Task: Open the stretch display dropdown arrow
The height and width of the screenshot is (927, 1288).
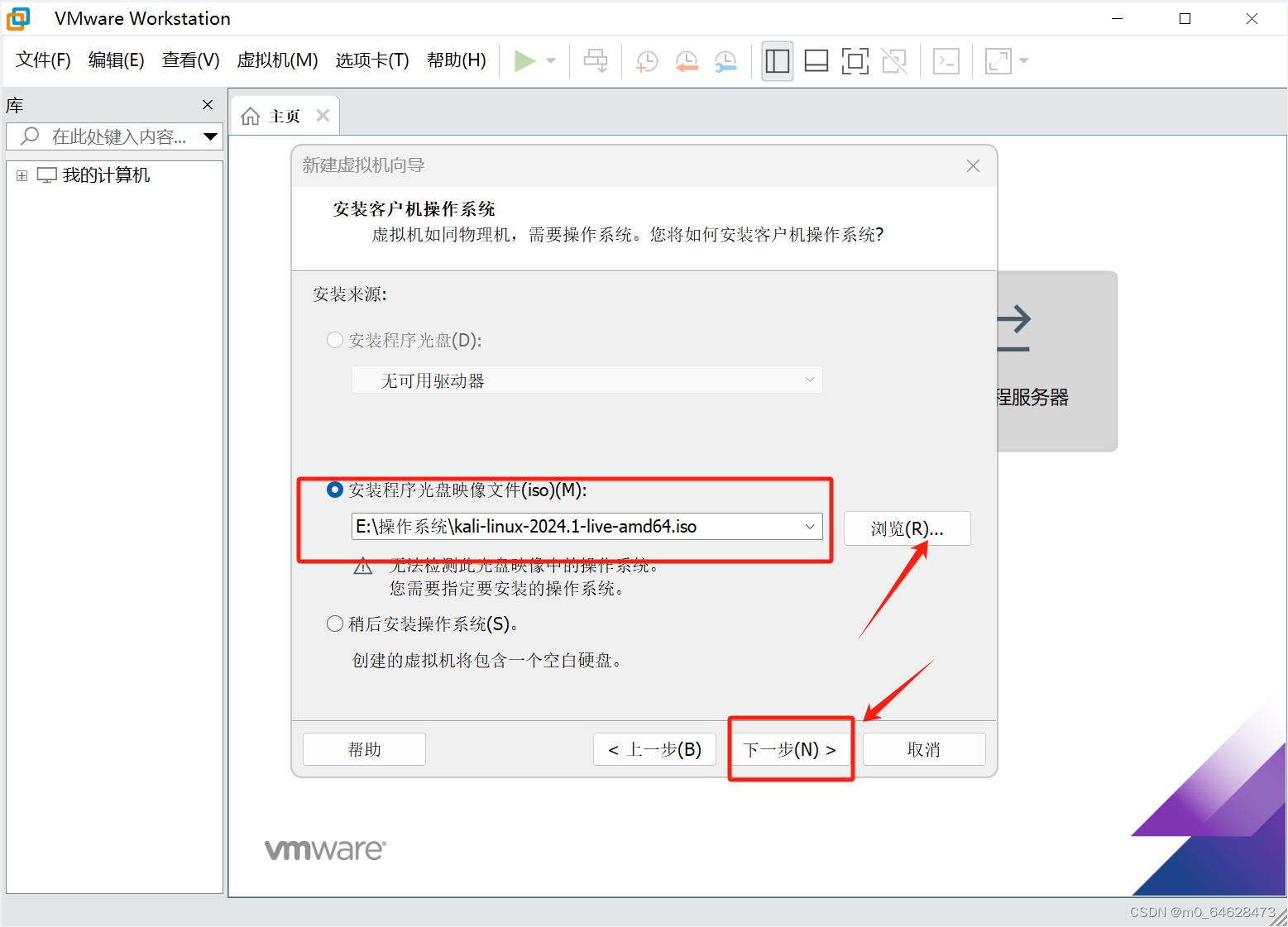Action: [x=1024, y=61]
